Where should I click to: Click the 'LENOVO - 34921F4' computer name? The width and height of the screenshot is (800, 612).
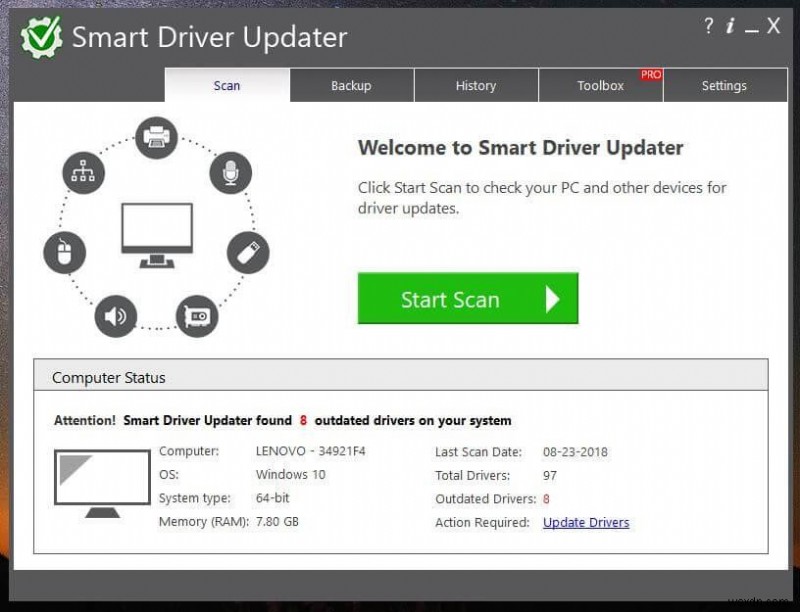click(311, 451)
